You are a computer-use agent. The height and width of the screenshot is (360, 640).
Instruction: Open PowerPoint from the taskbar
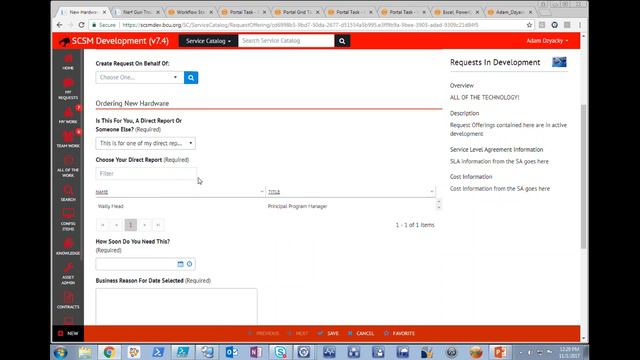click(x=500, y=352)
